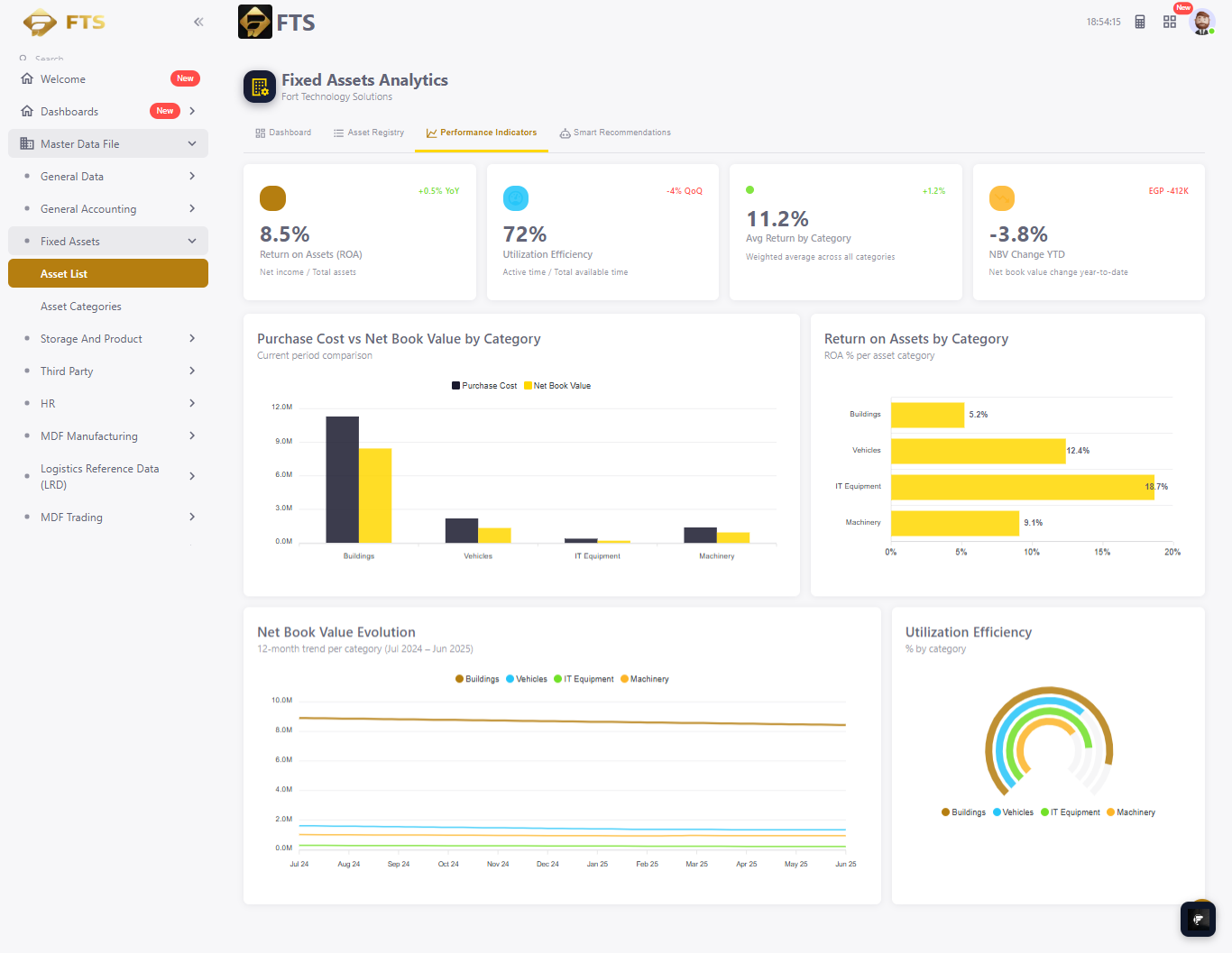Open the calculator icon in header
Screen dimensions: 1232x953
click(x=1140, y=22)
